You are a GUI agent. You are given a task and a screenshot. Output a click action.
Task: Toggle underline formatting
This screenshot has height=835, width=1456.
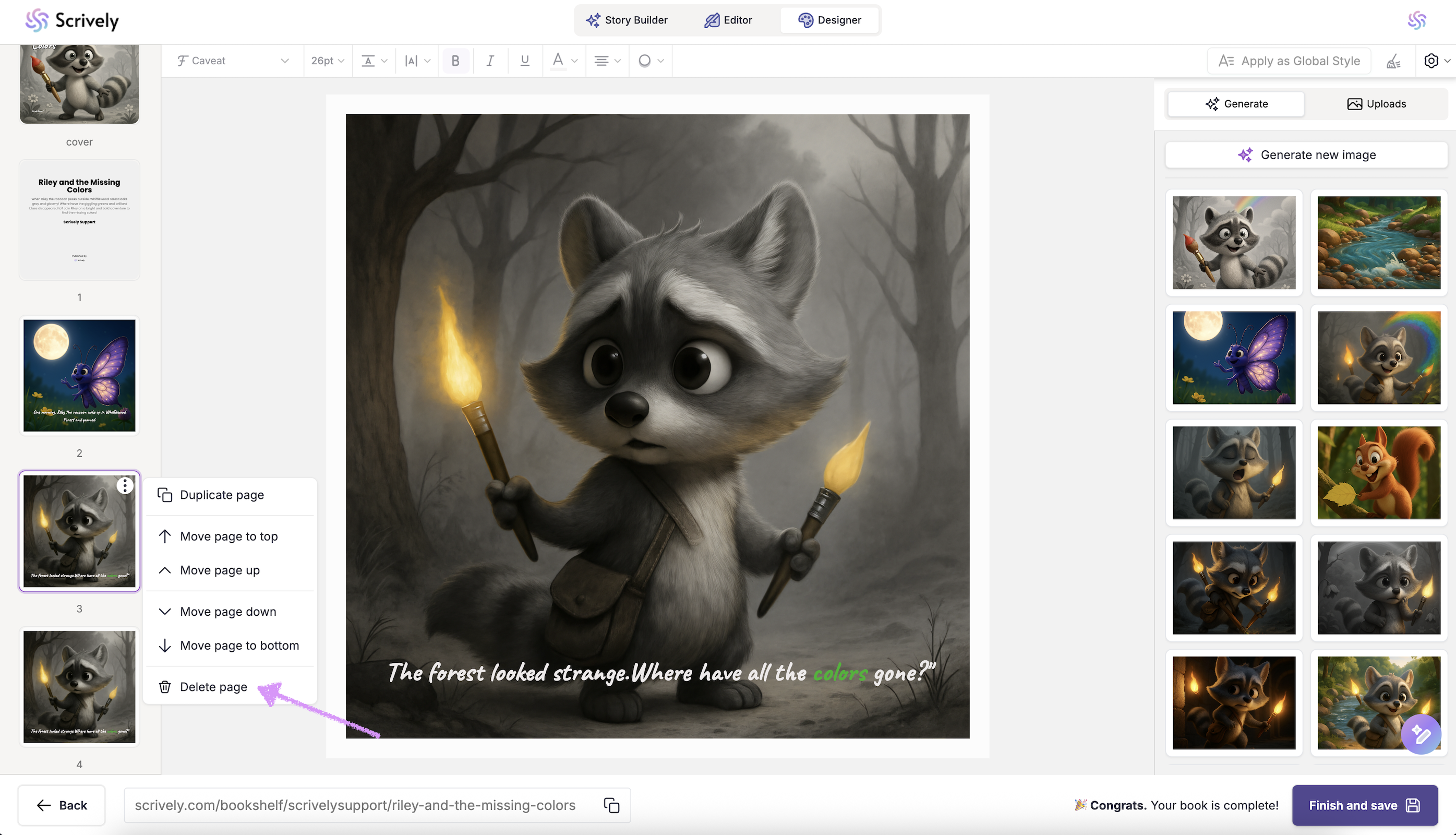coord(524,61)
